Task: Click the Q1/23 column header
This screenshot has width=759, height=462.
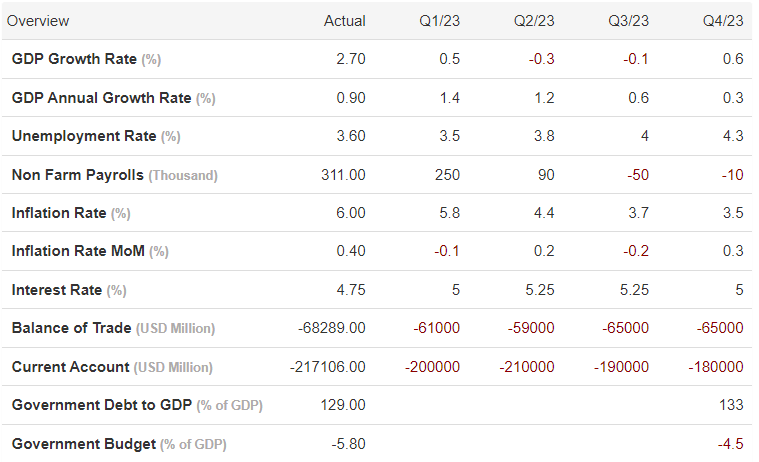Action: pyautogui.click(x=440, y=21)
